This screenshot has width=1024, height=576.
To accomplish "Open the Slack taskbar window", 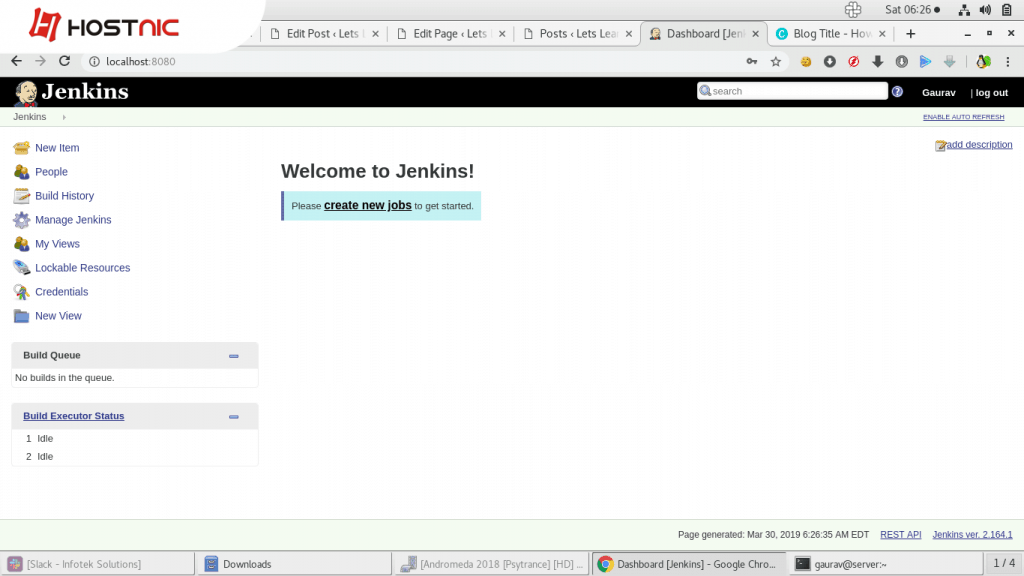I will click(x=98, y=564).
